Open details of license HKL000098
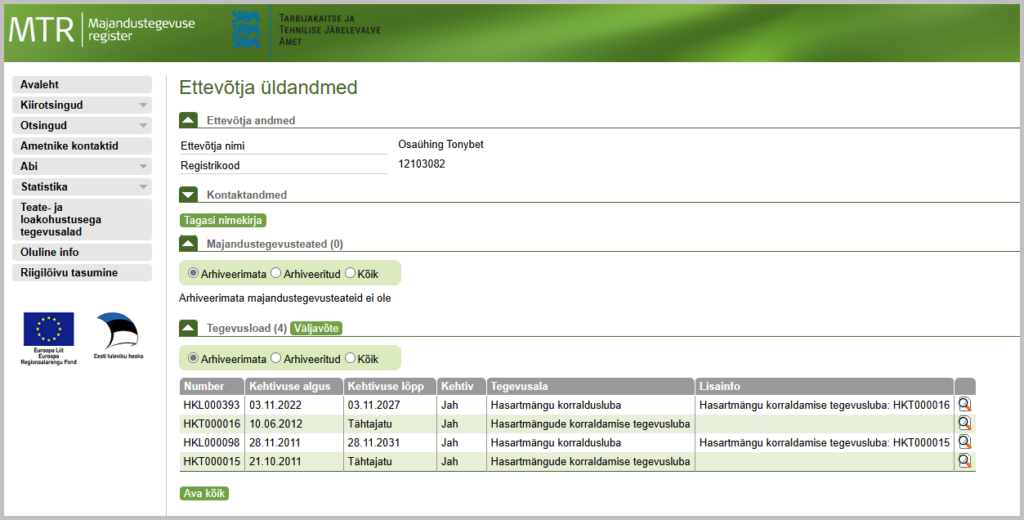Screen dimensions: 1024x520 click(x=965, y=442)
